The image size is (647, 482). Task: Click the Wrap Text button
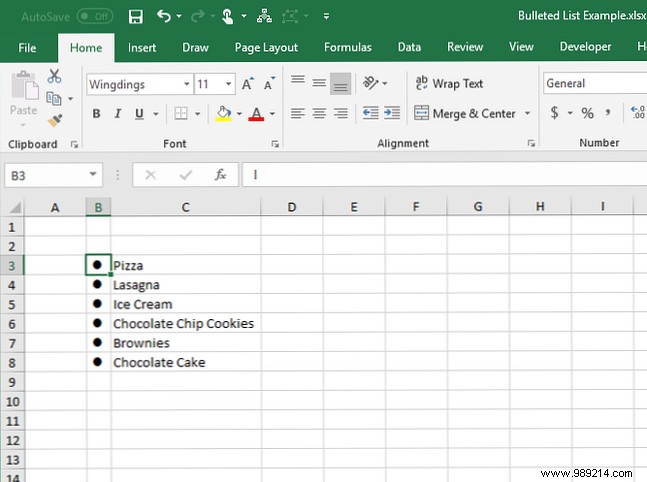coord(449,83)
